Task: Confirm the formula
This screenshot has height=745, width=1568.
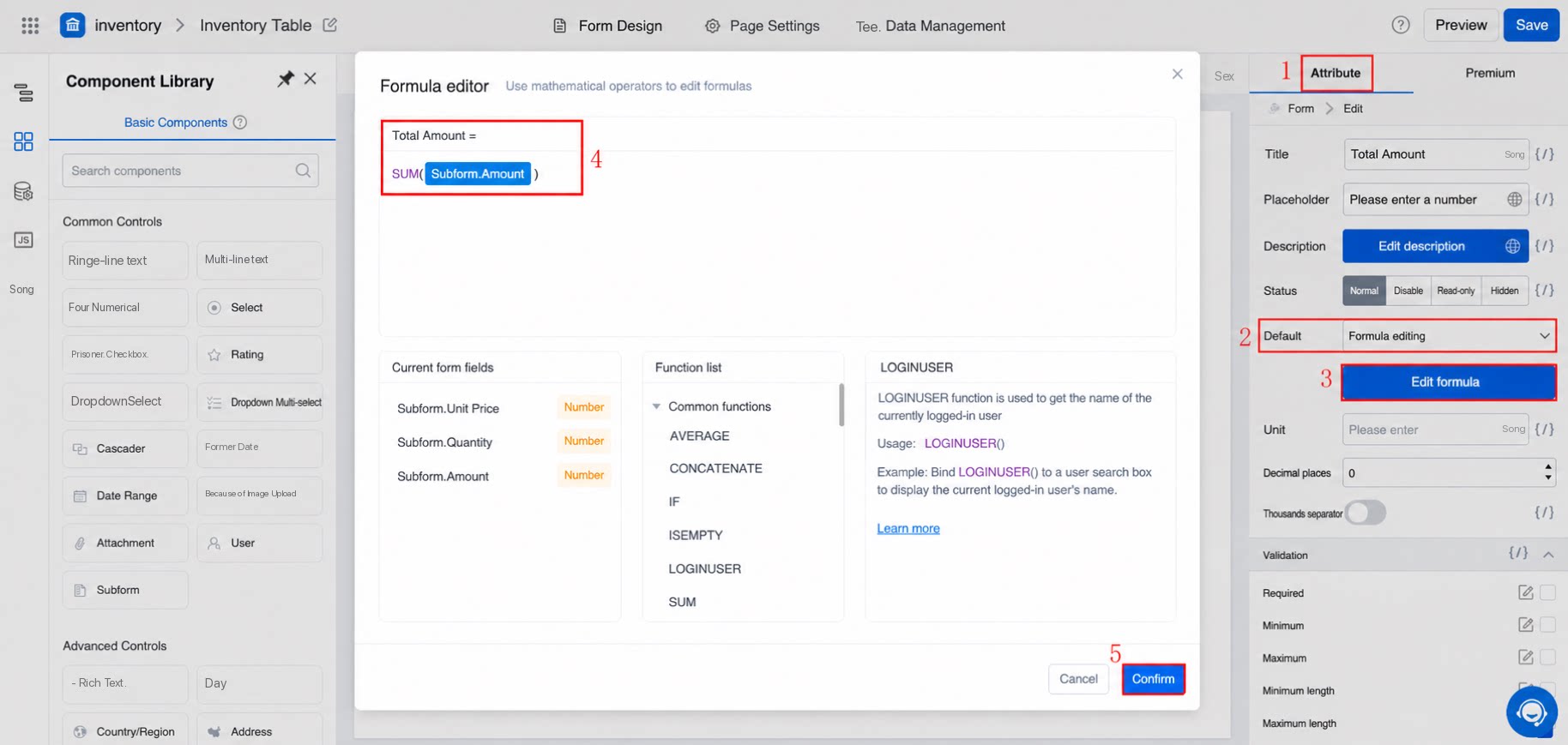Action: (x=1153, y=679)
